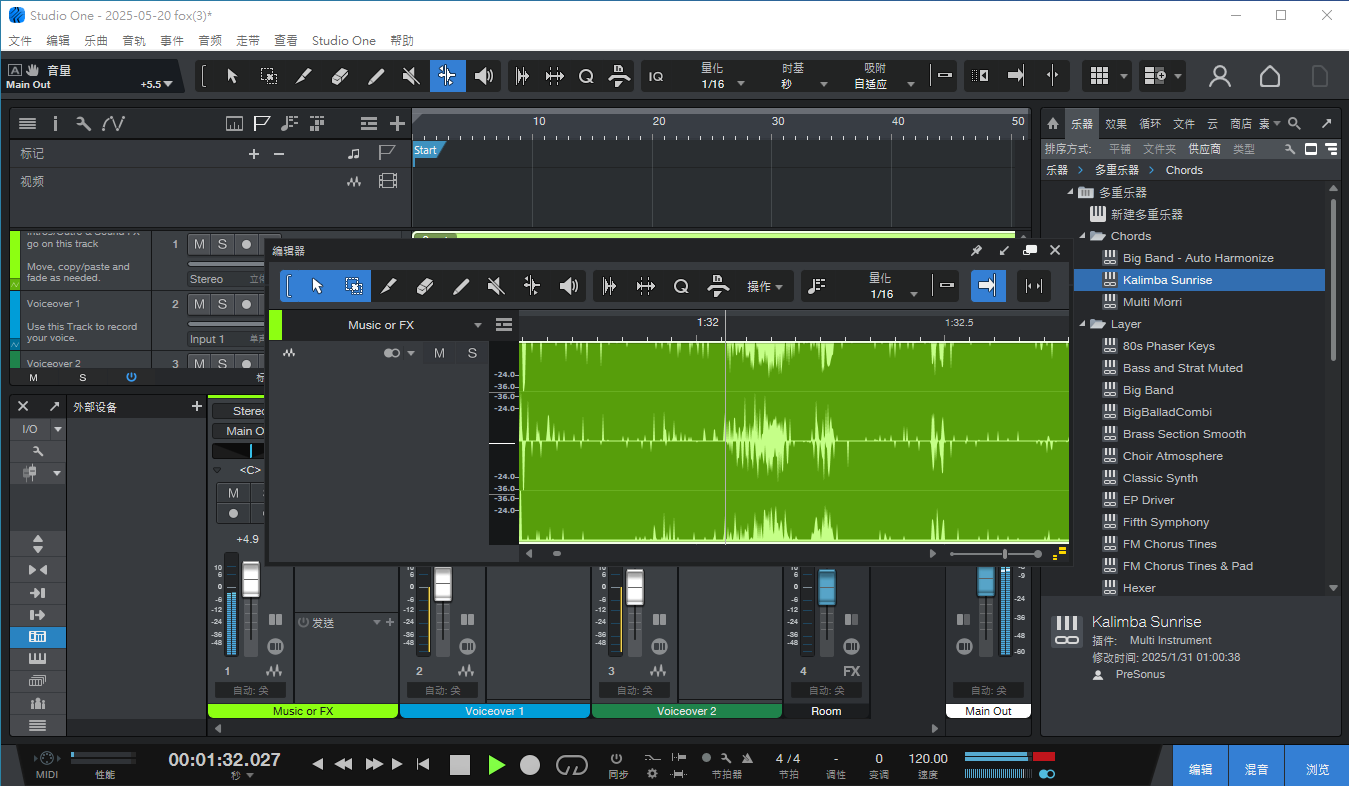This screenshot has height=786, width=1349.
Task: Open the 文件 menu in the menu bar
Action: (21, 41)
